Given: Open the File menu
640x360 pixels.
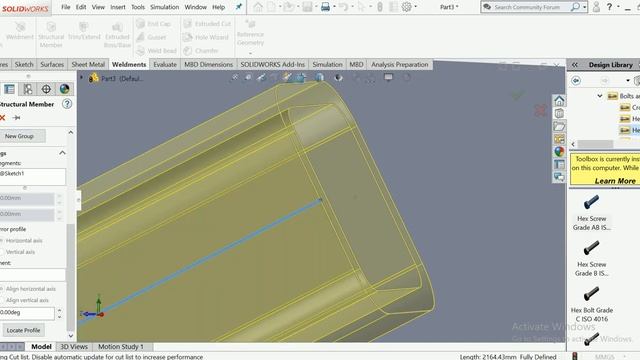Looking at the screenshot, I should tap(66, 7).
